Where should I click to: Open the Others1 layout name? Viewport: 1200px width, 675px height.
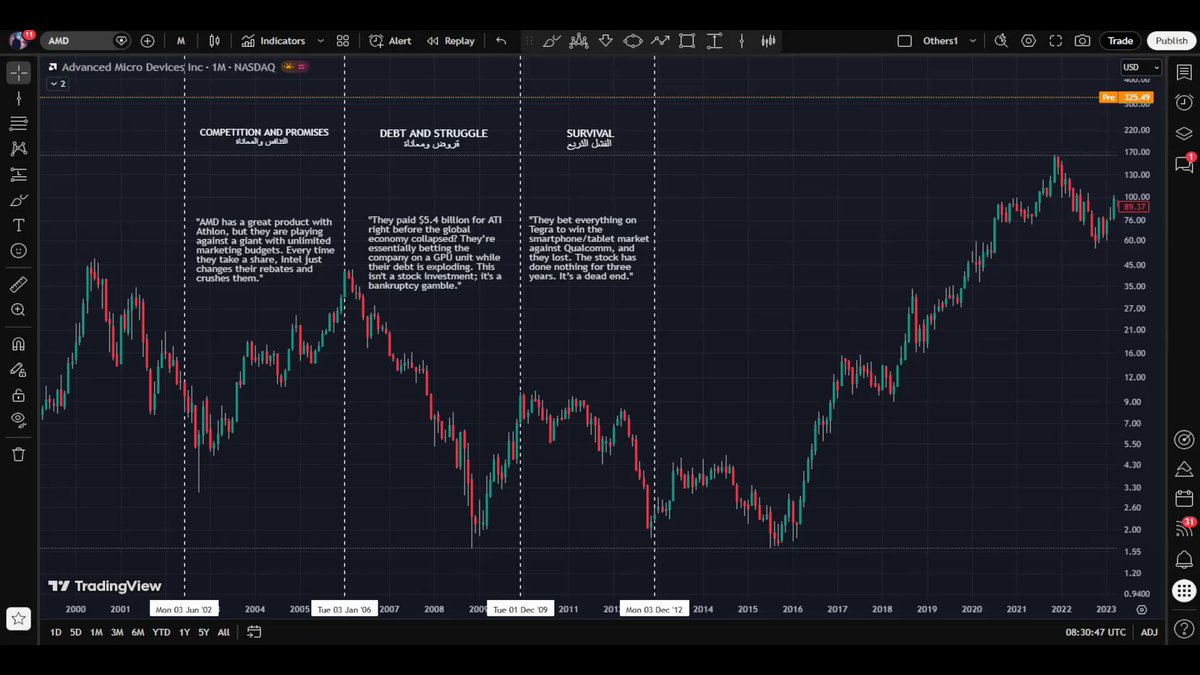pyautogui.click(x=940, y=41)
